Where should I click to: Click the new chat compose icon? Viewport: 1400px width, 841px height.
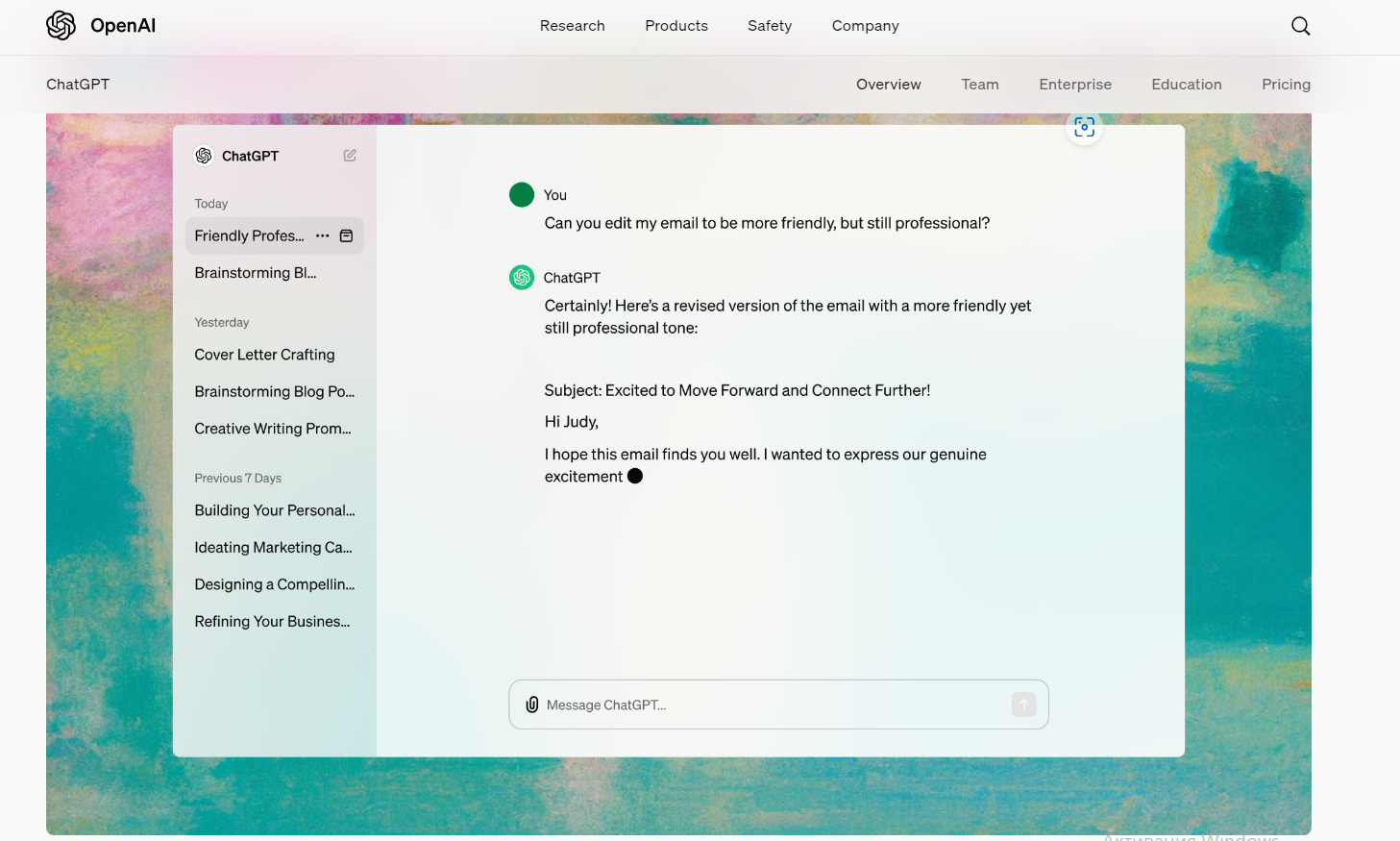point(350,156)
